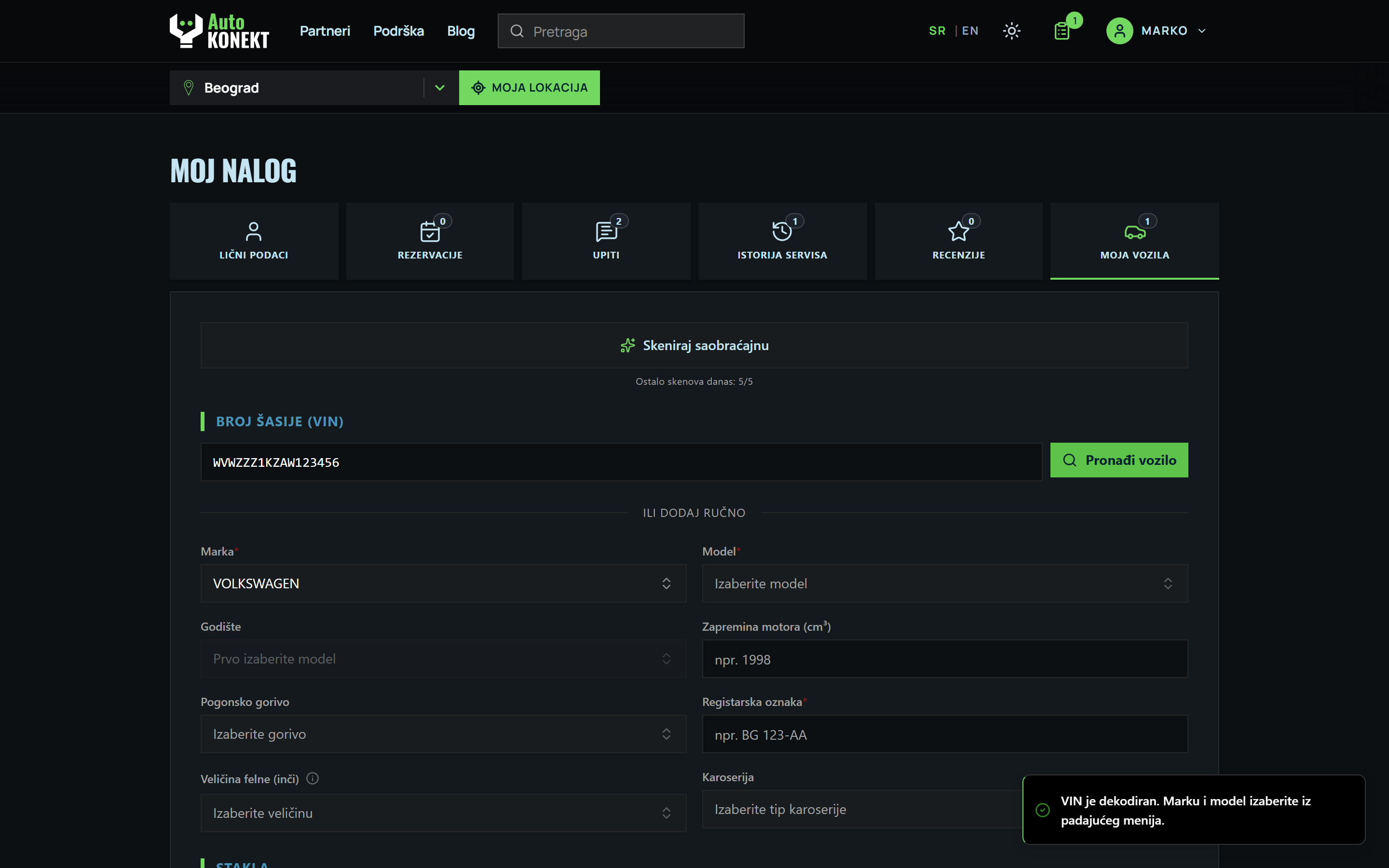Select the sparkle icon beside Skeniraj saobraćajnu
The height and width of the screenshot is (868, 1389).
pyautogui.click(x=627, y=345)
